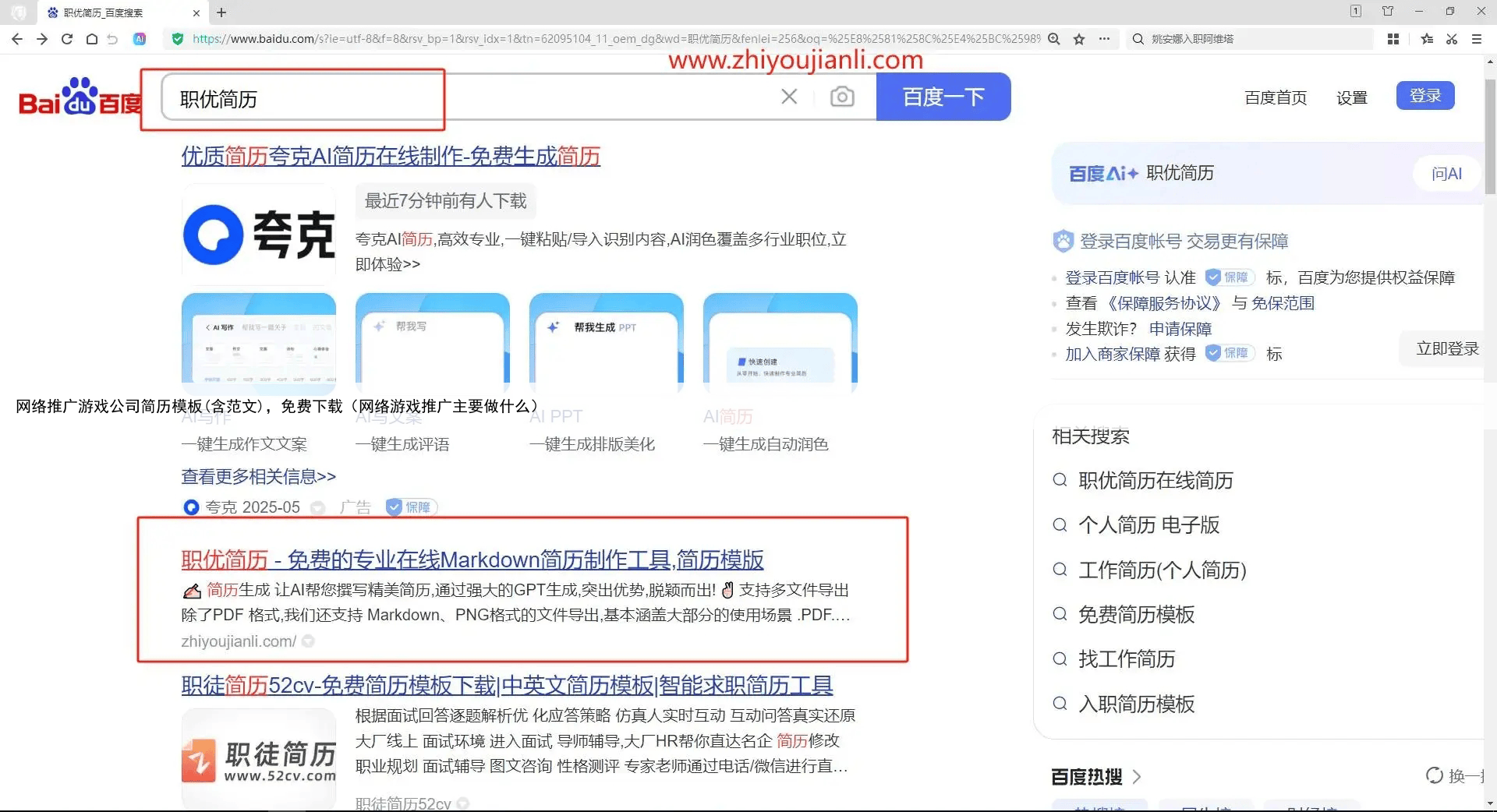Expand the 百度热搜 chevron arrow
1497x812 pixels.
(1137, 776)
